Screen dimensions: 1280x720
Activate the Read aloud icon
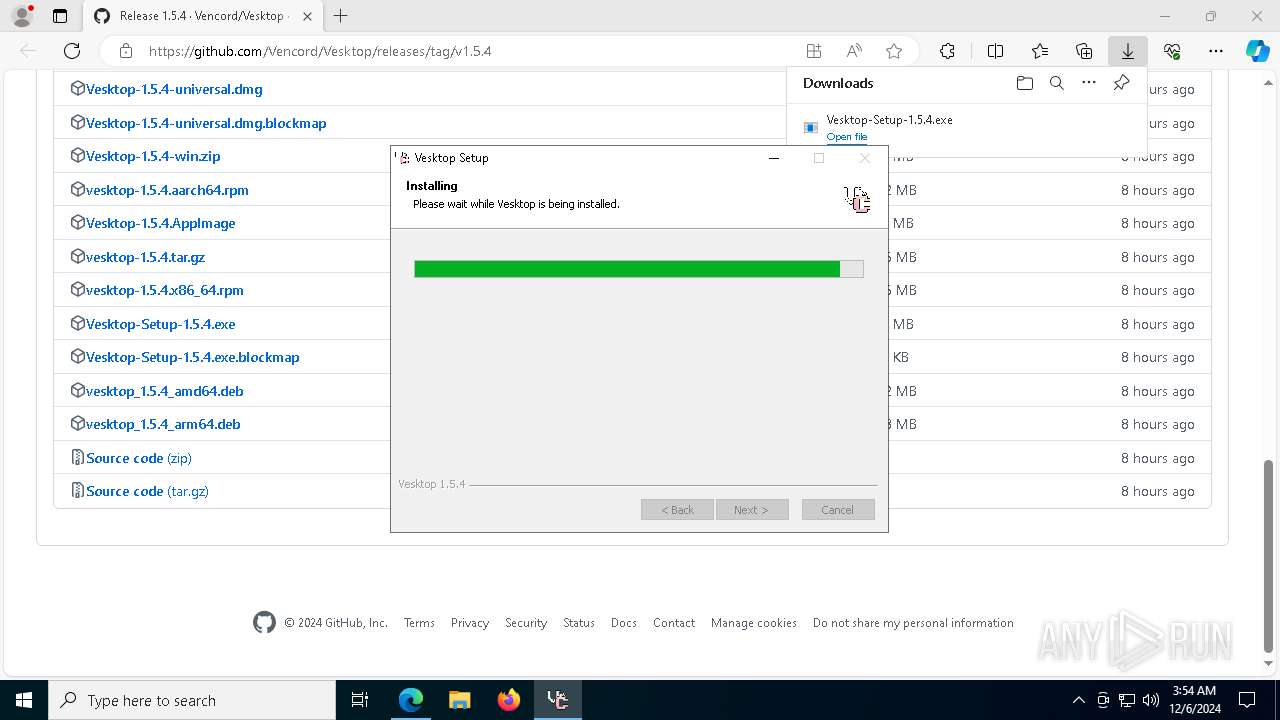coord(854,51)
